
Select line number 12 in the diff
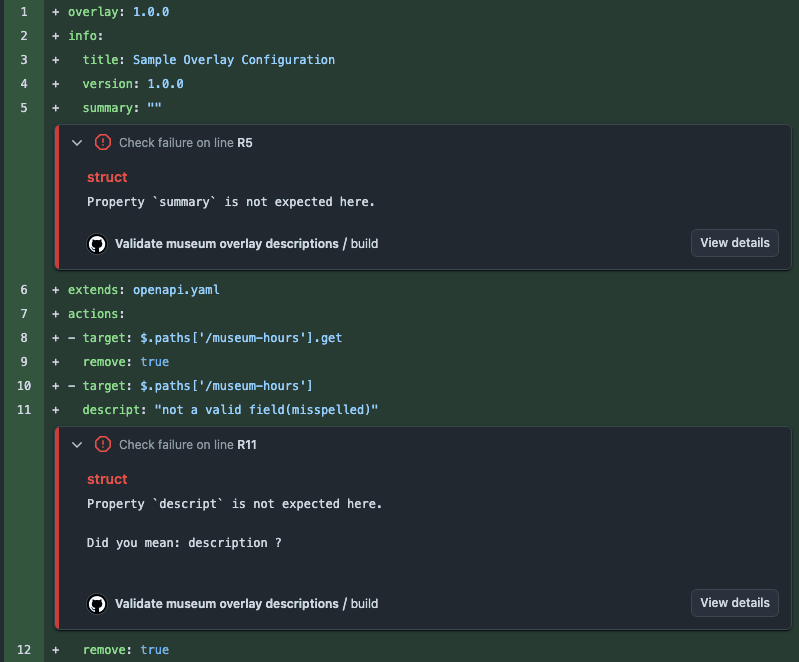[x=24, y=650]
